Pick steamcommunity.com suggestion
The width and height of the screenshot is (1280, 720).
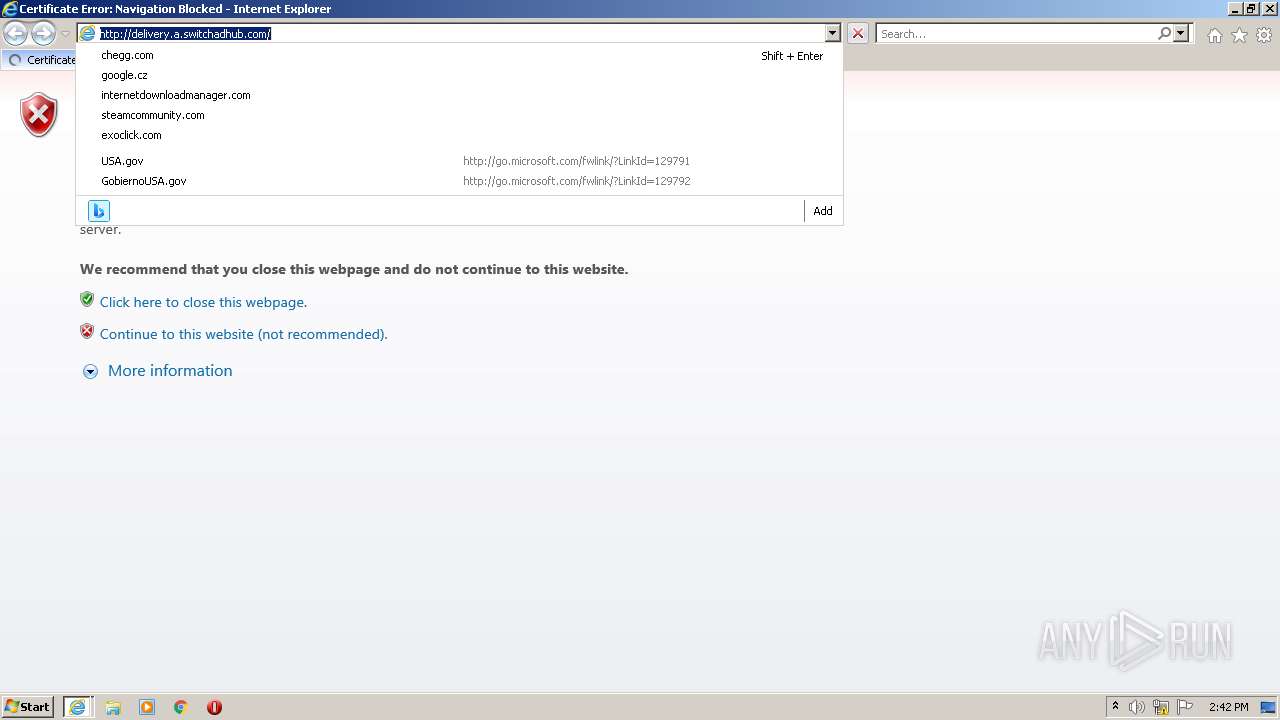pos(460,115)
